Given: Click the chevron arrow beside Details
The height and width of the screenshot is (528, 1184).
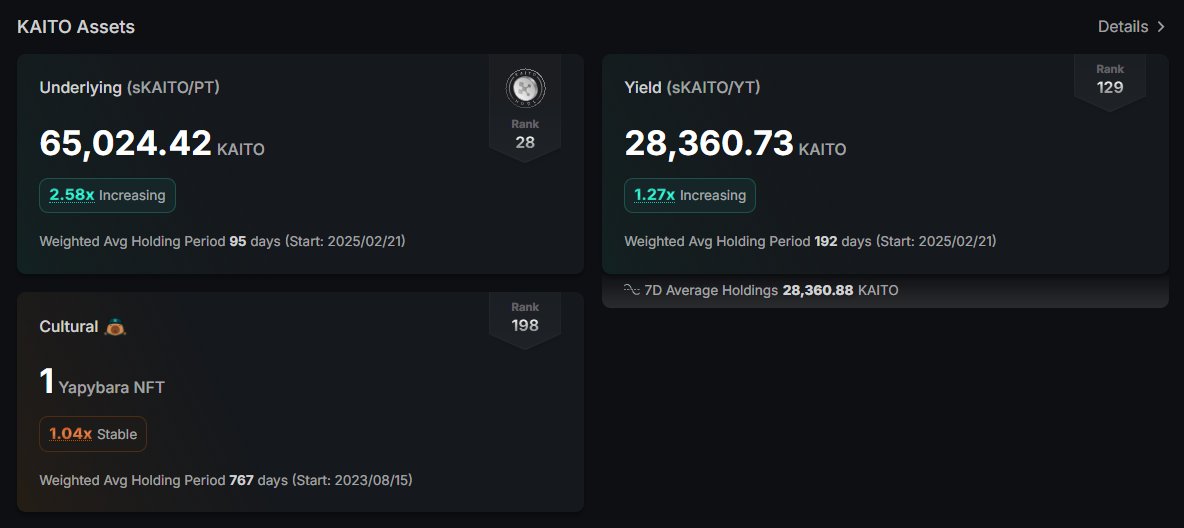Looking at the screenshot, I should [1161, 27].
